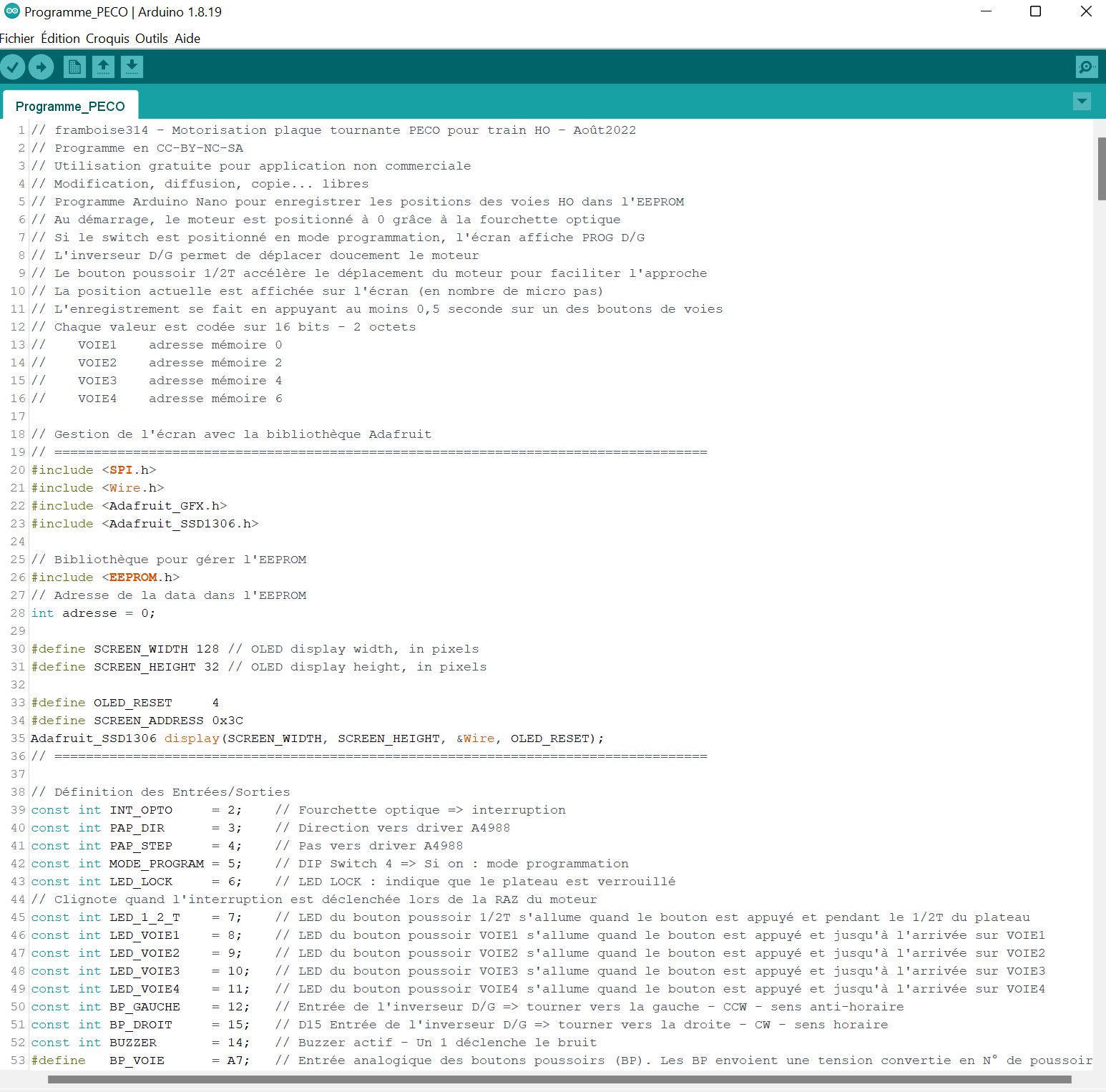Open the Outils menu
Screen dimensions: 1106x1092
(x=152, y=39)
